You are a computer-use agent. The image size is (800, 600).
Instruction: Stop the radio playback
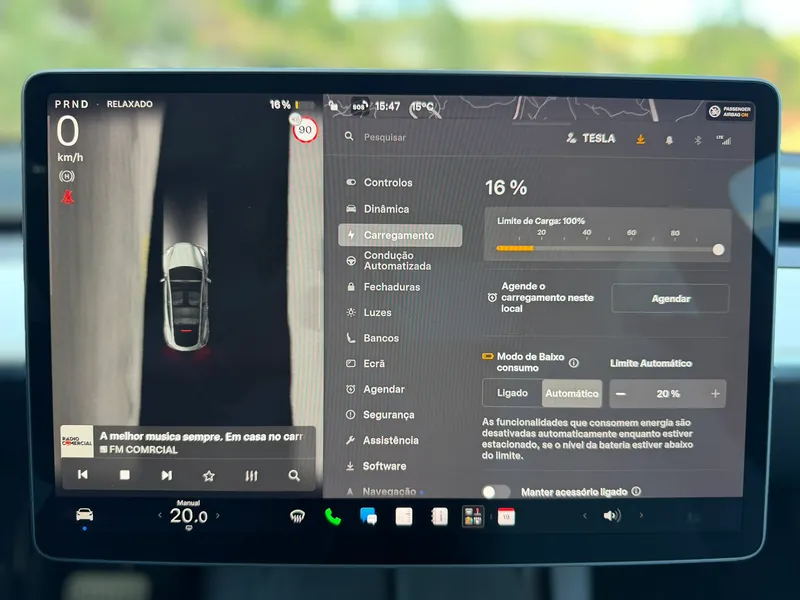[x=124, y=475]
